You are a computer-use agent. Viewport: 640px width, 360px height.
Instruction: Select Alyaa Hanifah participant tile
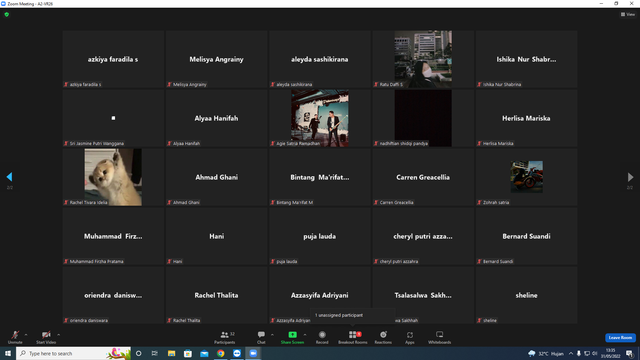pyautogui.click(x=216, y=118)
